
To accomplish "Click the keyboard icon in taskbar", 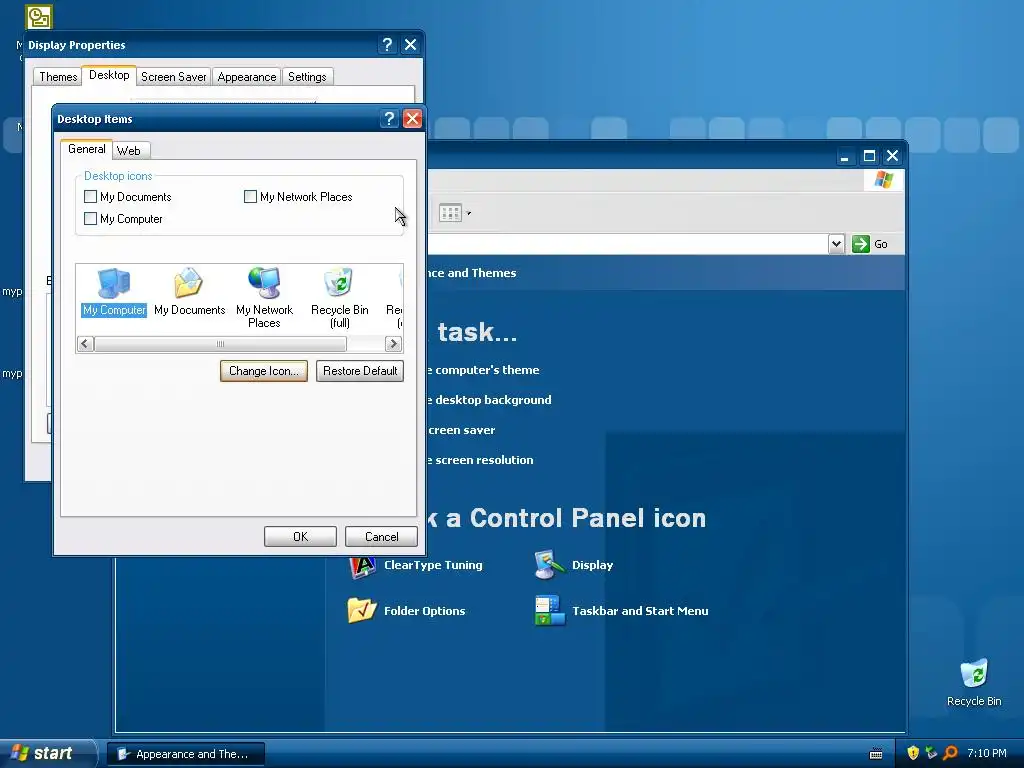I will [x=876, y=754].
